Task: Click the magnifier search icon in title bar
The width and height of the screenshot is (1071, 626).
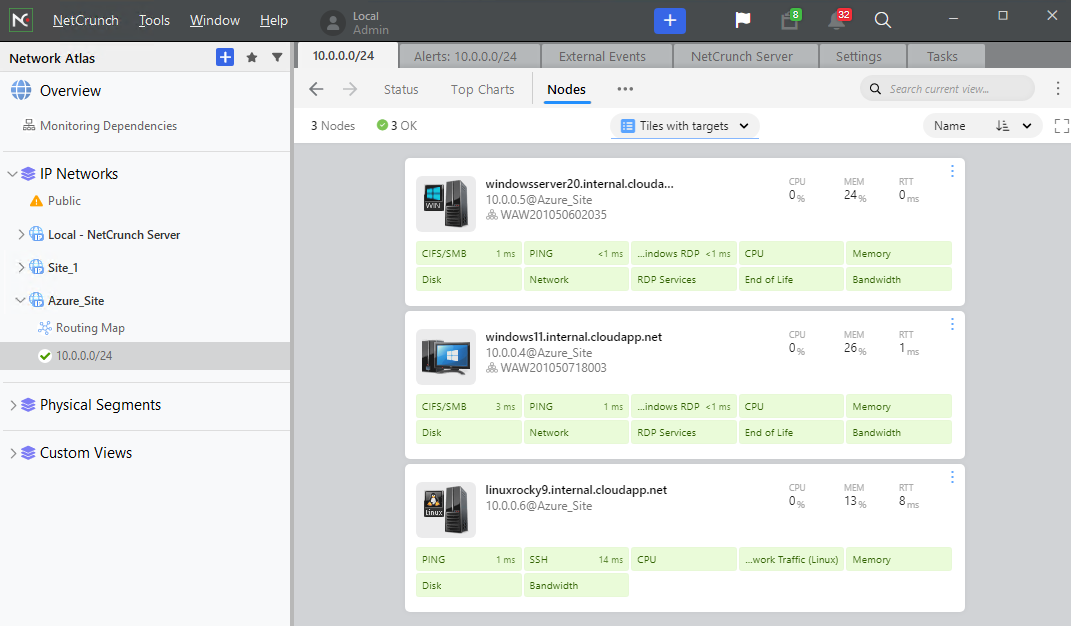Action: [x=882, y=21]
